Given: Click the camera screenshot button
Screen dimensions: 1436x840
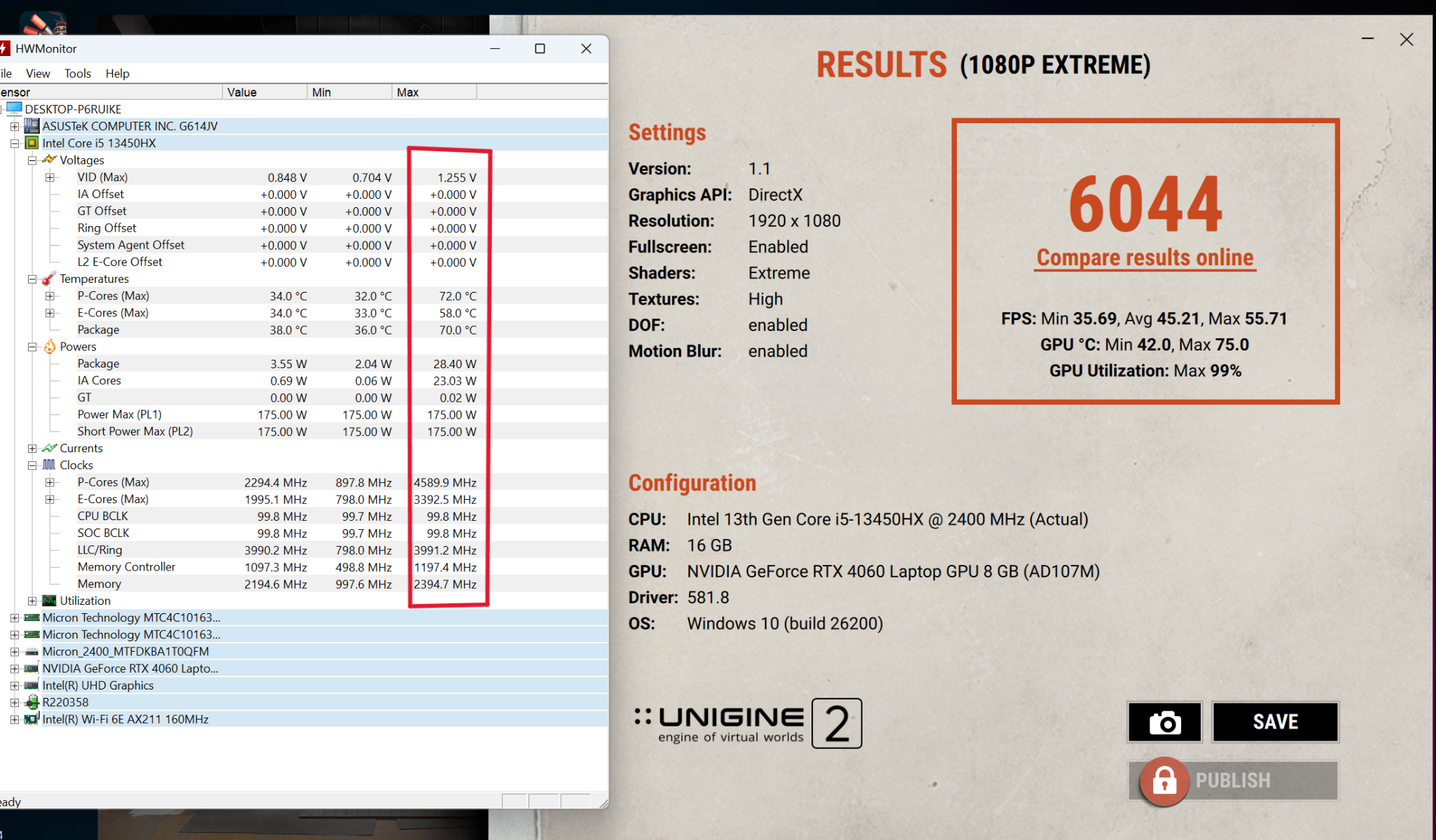Looking at the screenshot, I should point(1165,722).
